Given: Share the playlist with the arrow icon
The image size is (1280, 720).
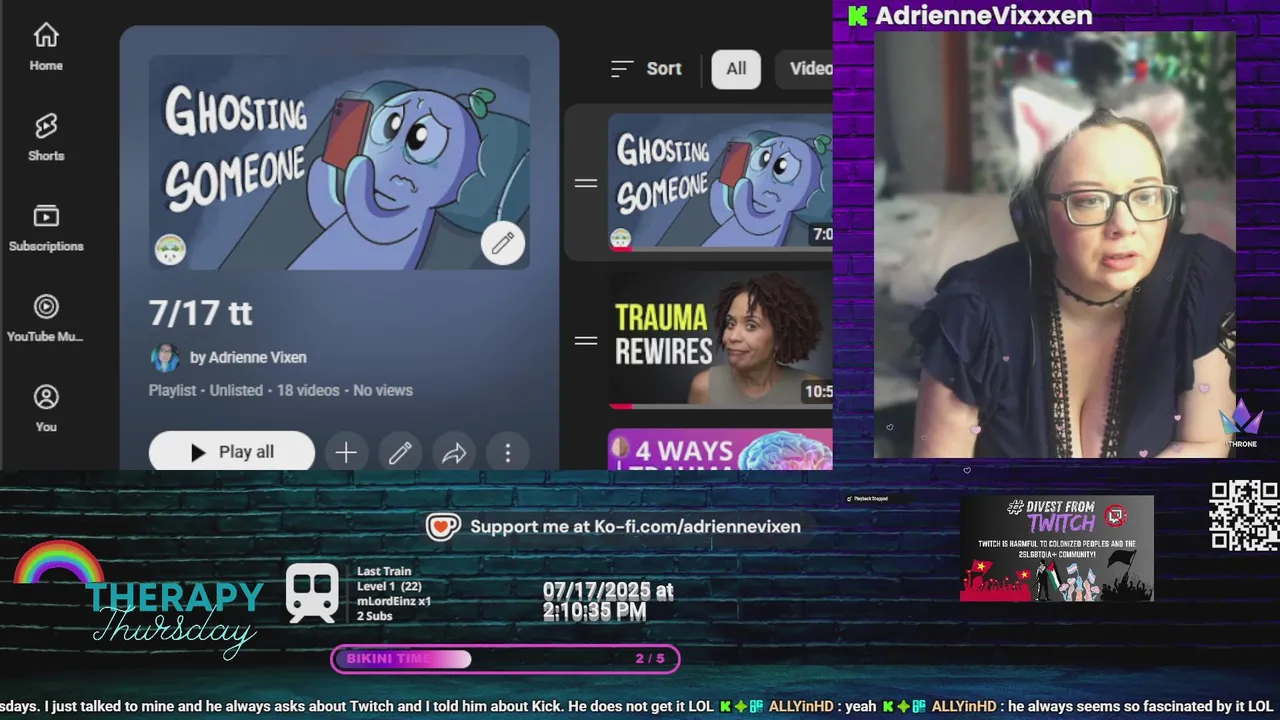Looking at the screenshot, I should (454, 453).
